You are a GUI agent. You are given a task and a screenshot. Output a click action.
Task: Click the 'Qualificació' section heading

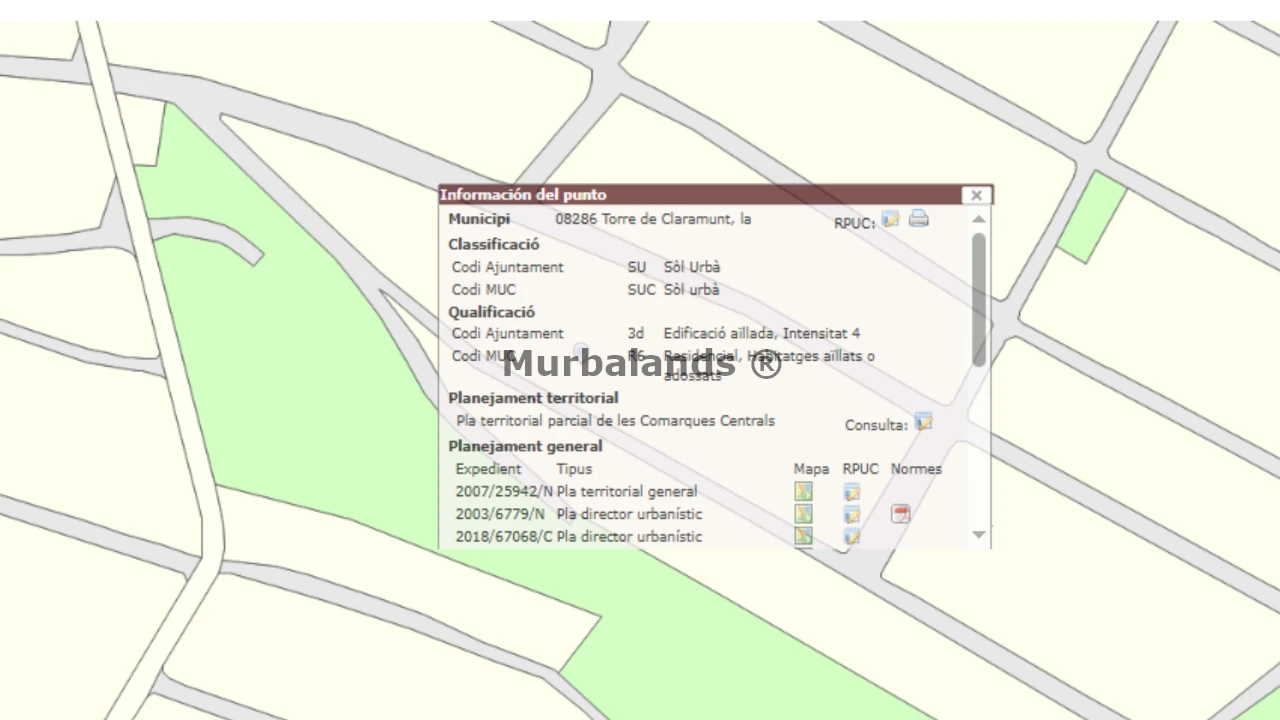tap(492, 312)
